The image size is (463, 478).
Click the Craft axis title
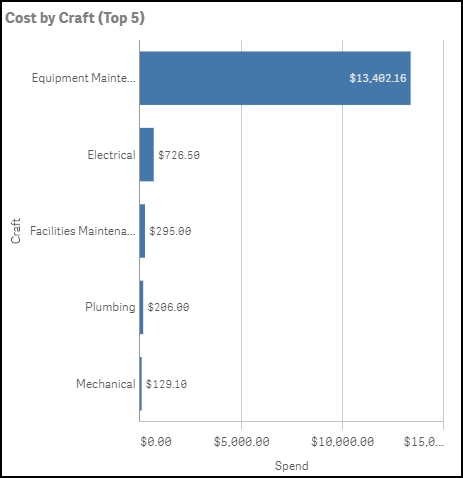(x=16, y=231)
